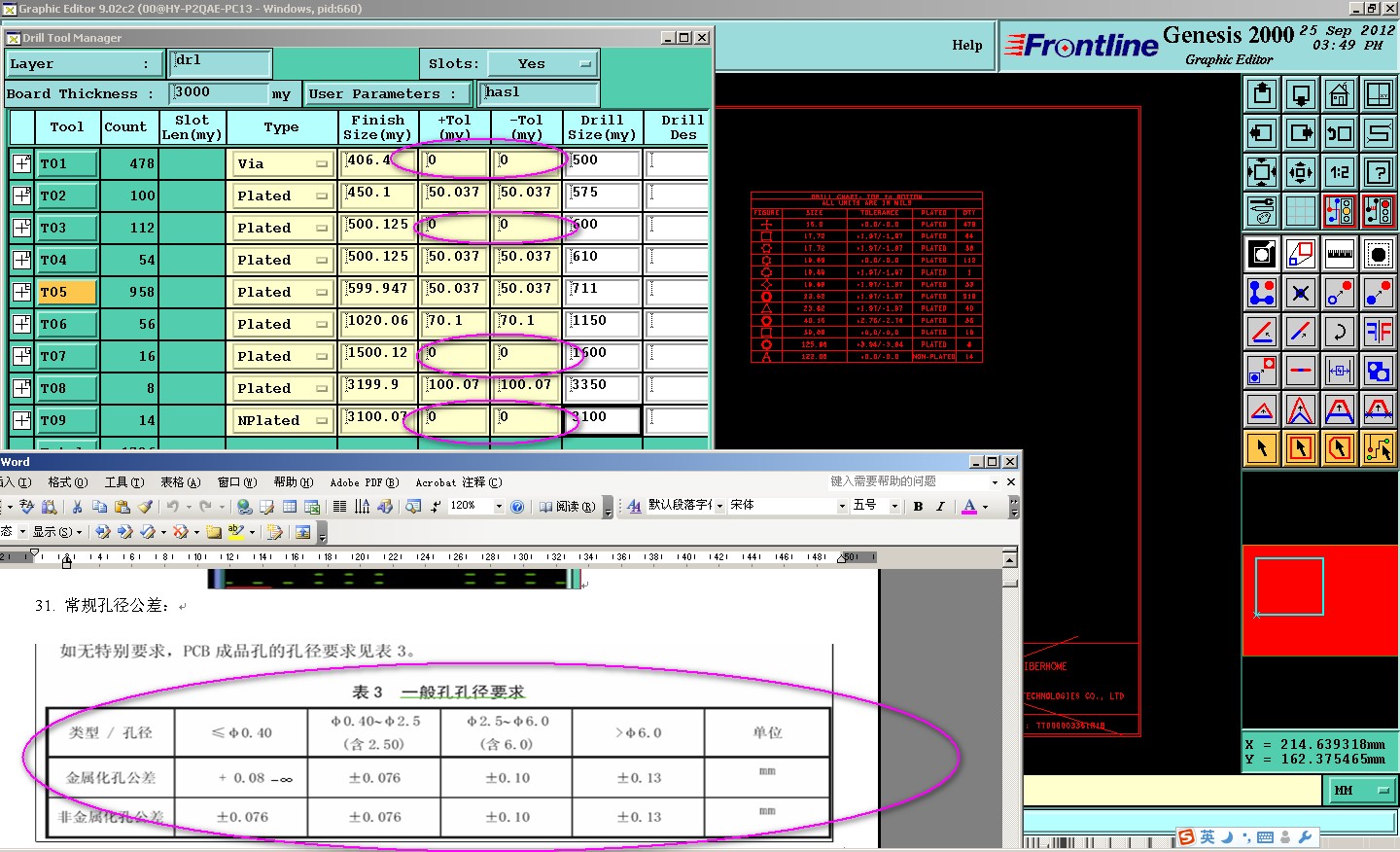Viewport: 1400px width, 852px height.
Task: Click the Word vertical scrollbar up arrow
Action: 1010,559
